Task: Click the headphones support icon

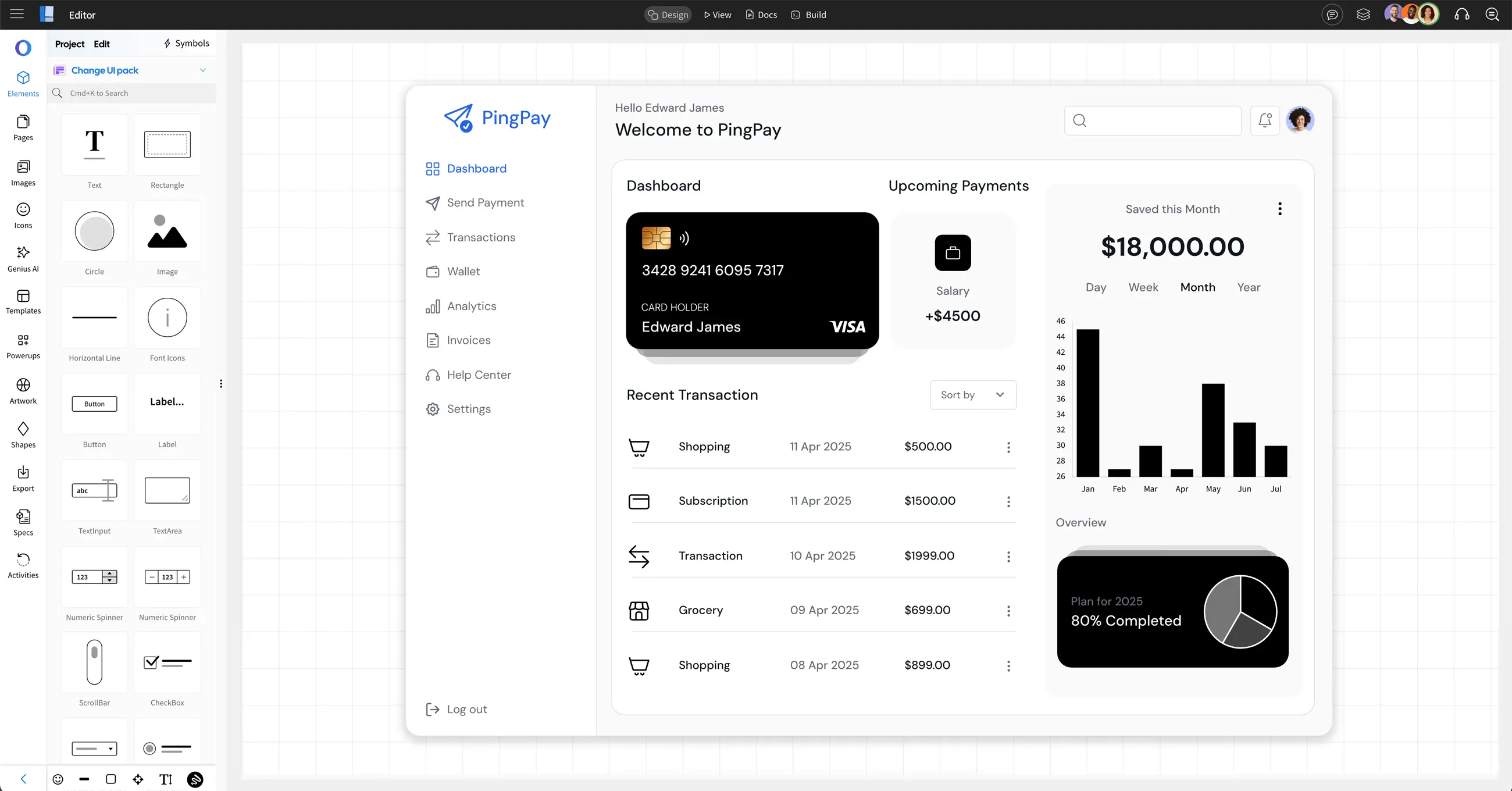Action: pyautogui.click(x=1461, y=15)
